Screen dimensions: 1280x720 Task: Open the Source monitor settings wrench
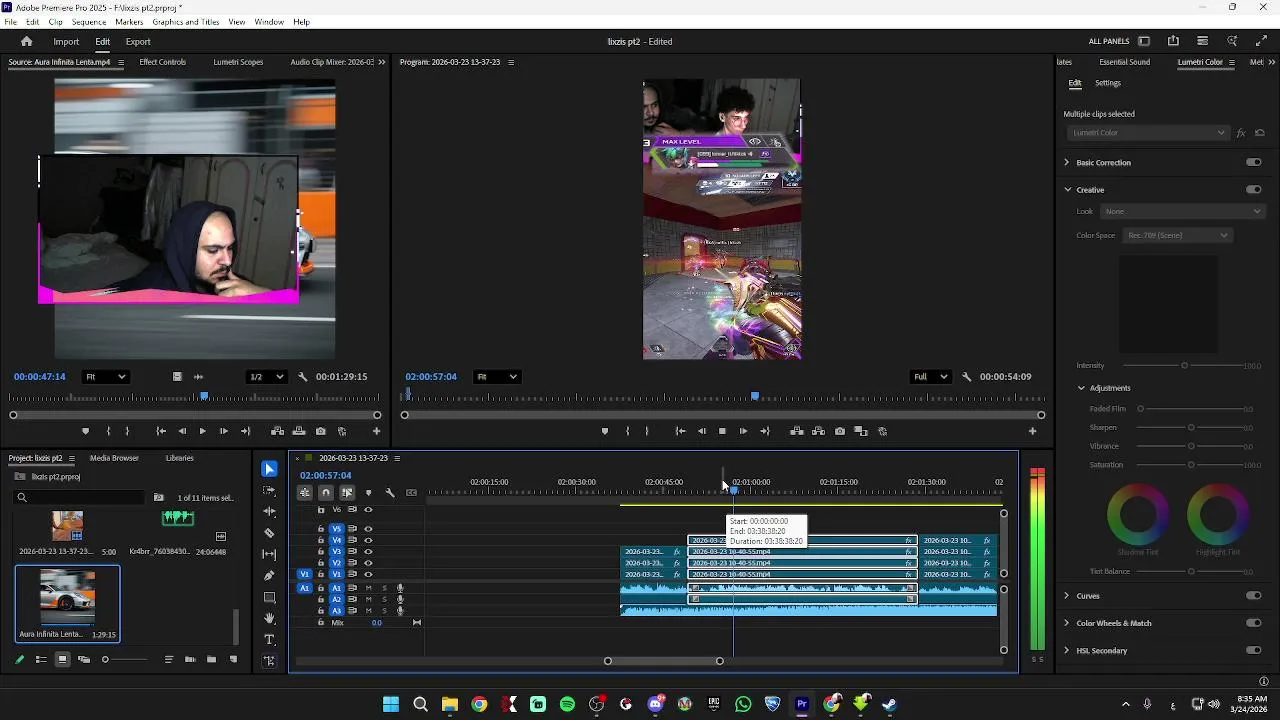302,377
